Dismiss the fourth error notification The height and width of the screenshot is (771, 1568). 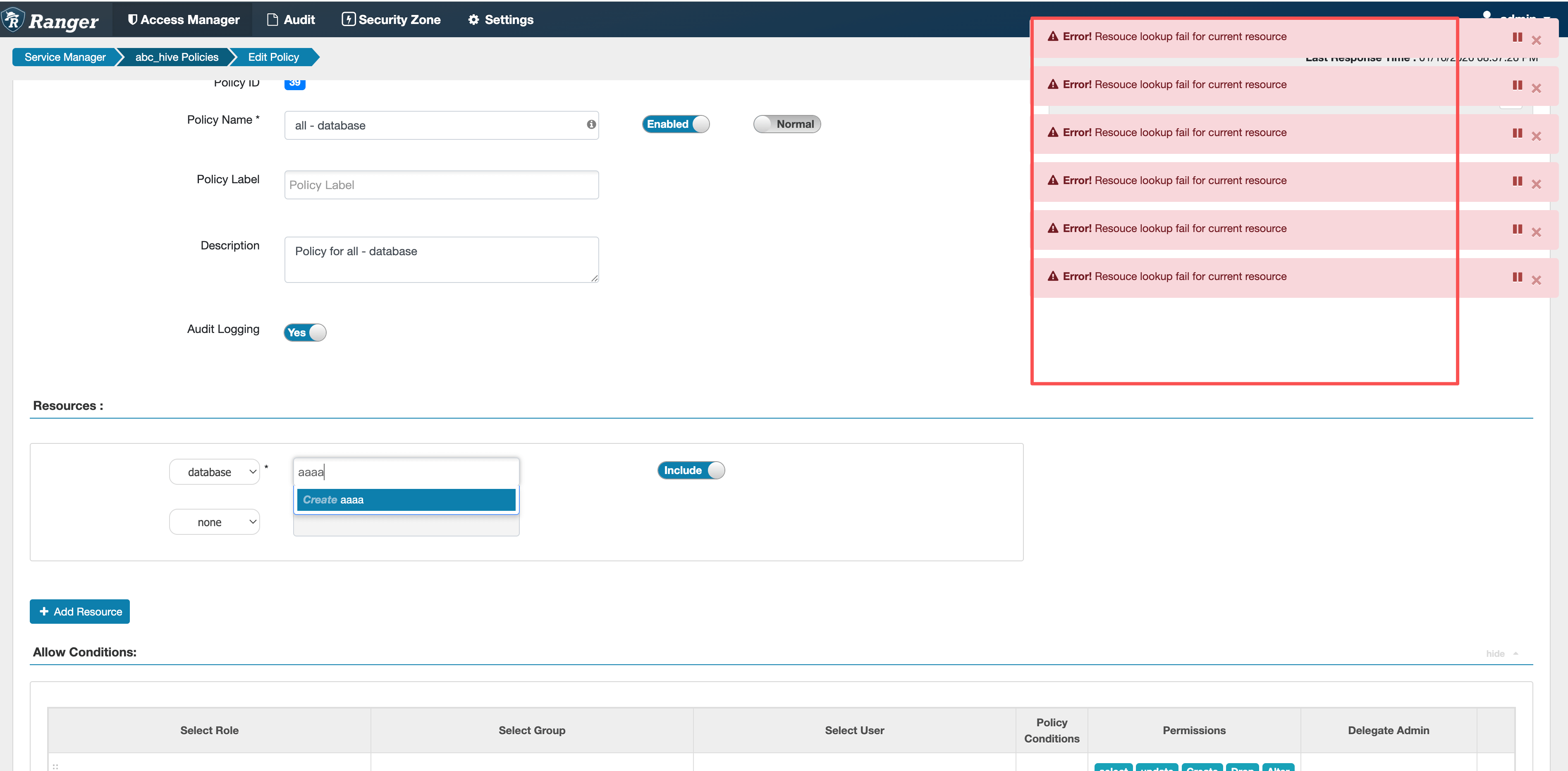click(1536, 184)
